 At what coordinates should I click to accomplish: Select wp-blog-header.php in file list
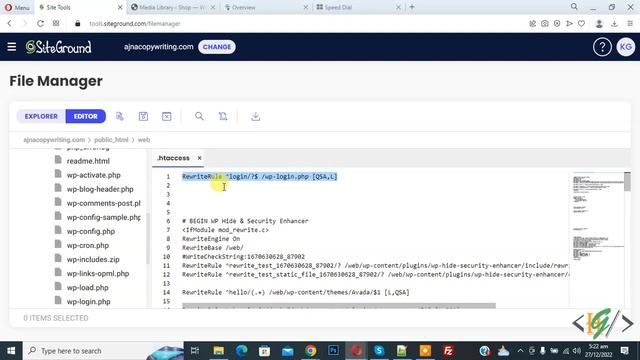[x=100, y=189]
